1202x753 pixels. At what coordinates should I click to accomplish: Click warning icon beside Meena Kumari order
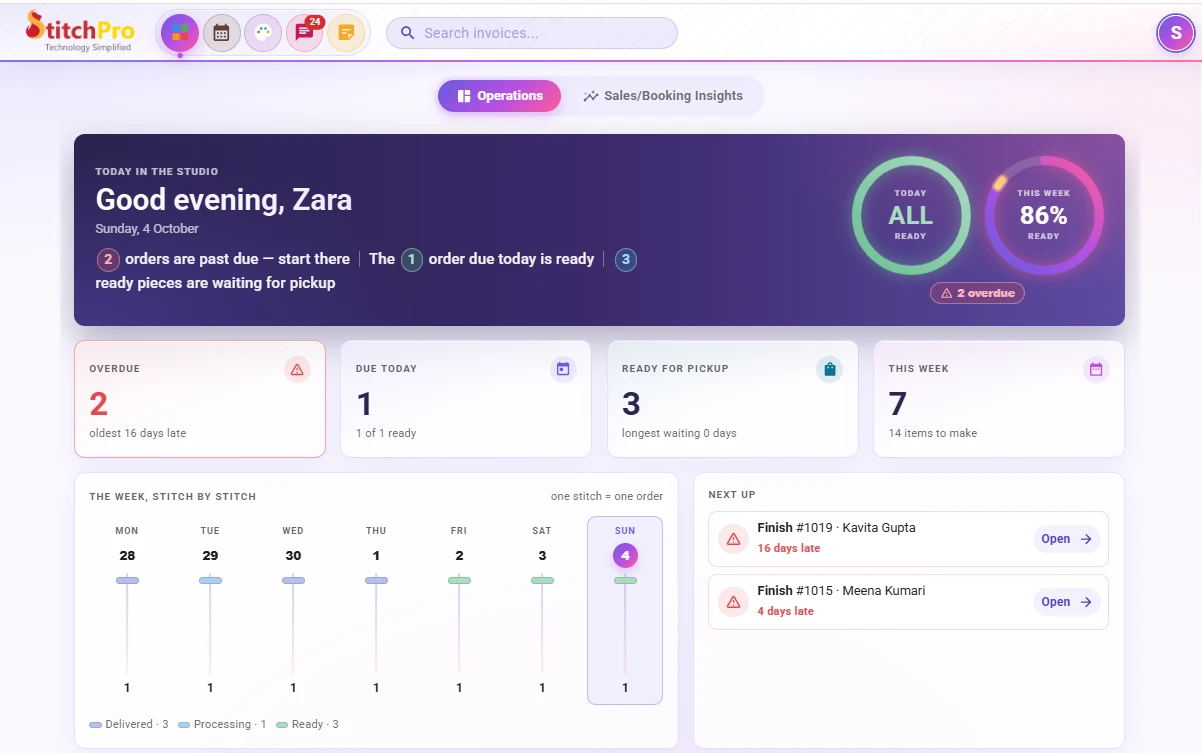(x=733, y=602)
